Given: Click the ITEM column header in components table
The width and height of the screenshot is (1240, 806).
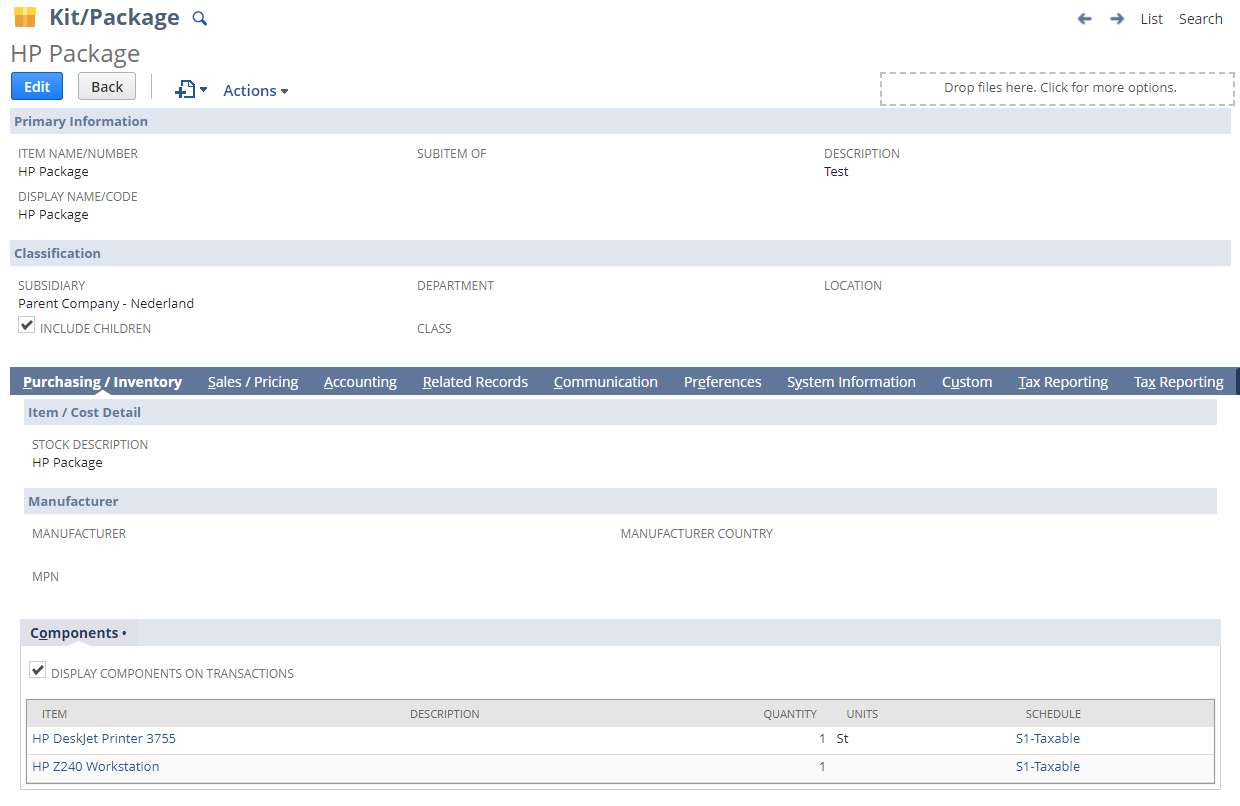Looking at the screenshot, I should pos(54,714).
